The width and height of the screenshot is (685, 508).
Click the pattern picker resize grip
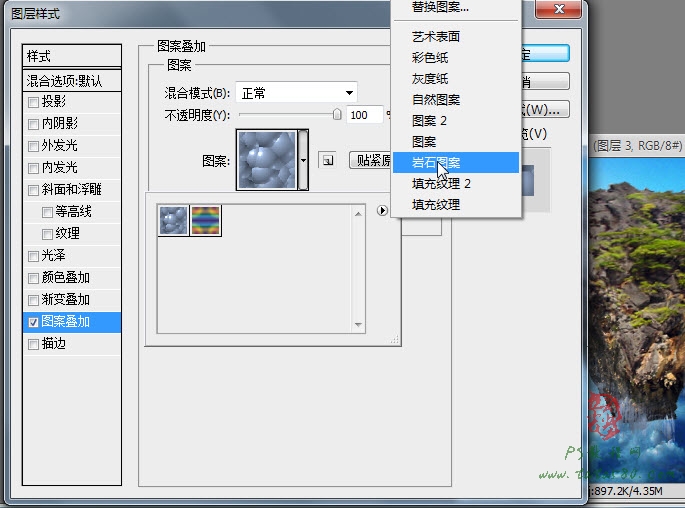pos(395,340)
